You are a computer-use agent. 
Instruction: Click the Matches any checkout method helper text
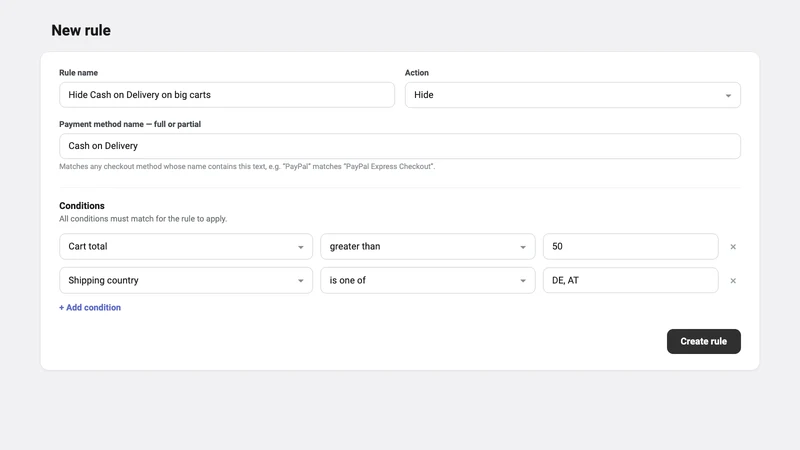coord(247,166)
